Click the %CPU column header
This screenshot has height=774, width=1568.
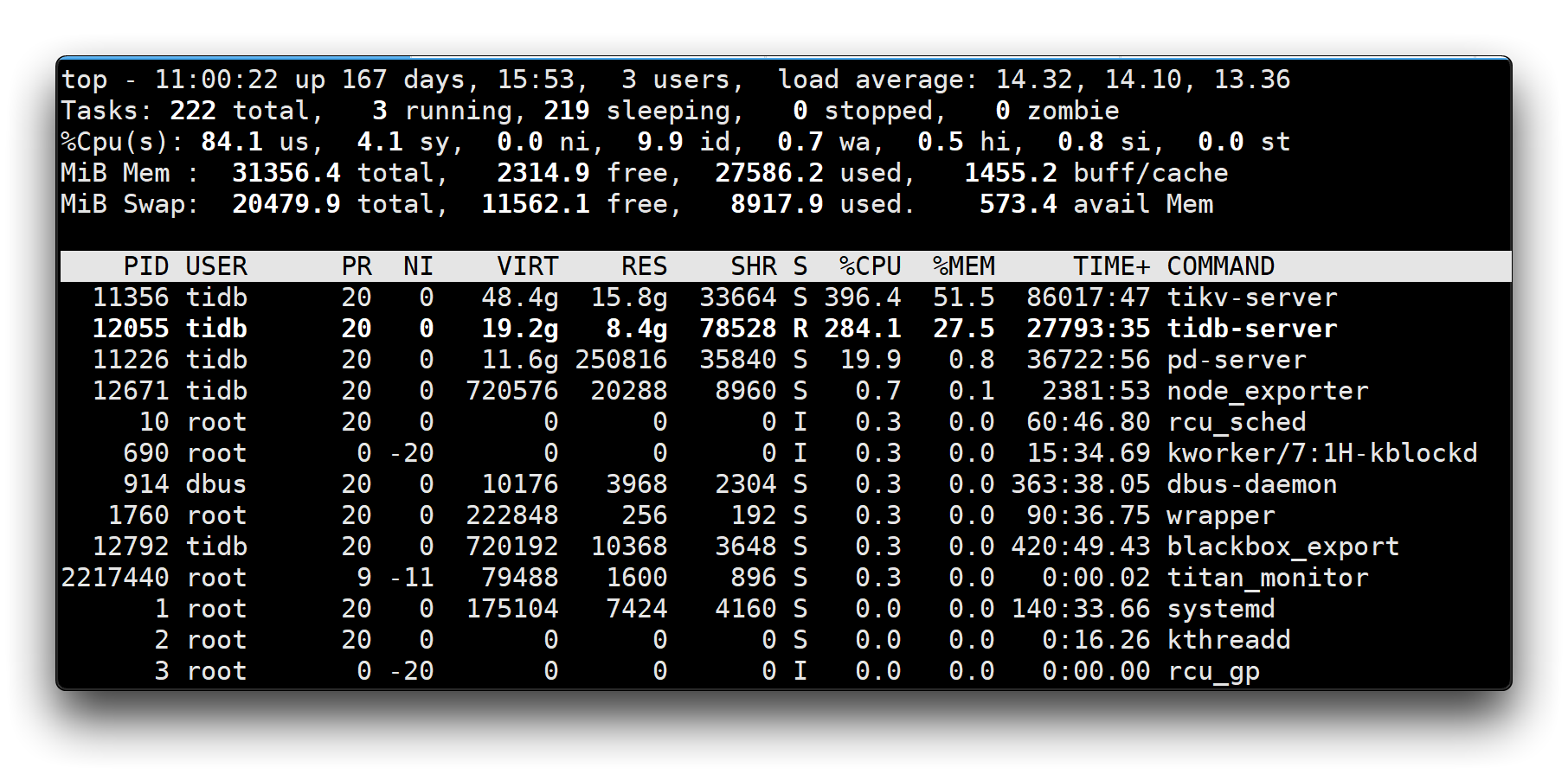point(871,266)
